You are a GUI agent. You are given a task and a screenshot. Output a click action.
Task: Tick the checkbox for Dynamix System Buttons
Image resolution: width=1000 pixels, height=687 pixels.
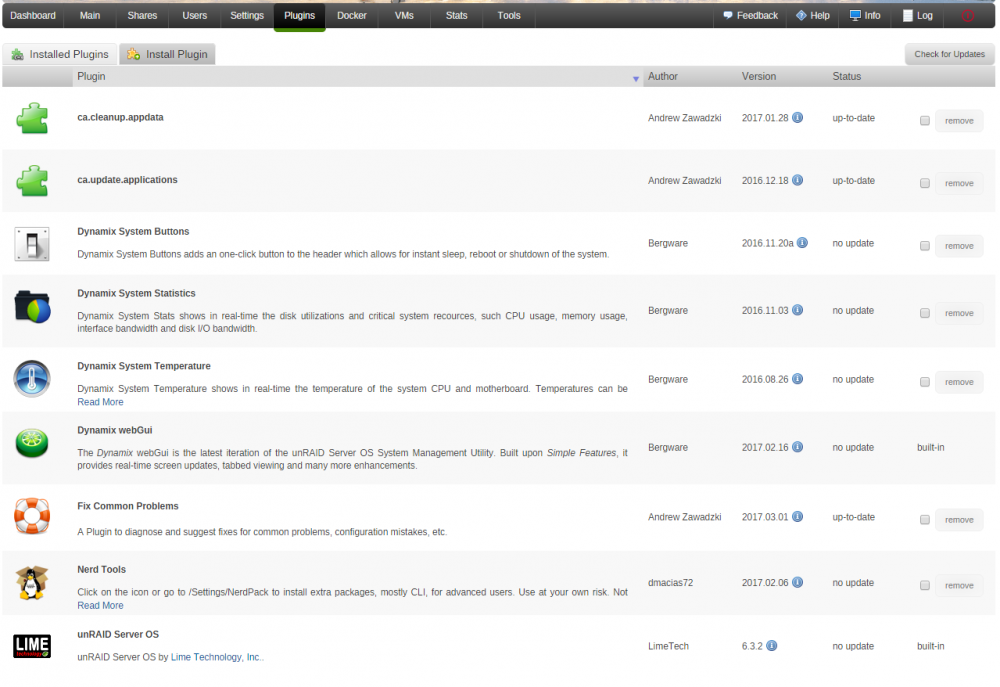925,246
